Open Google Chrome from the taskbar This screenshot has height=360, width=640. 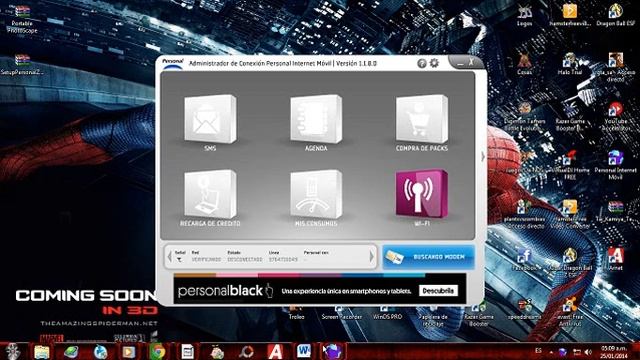point(158,351)
